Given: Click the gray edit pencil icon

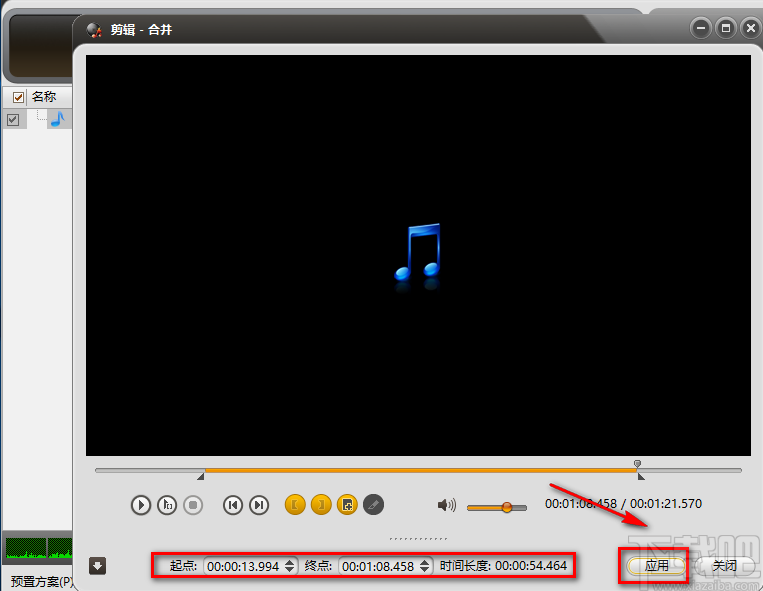Looking at the screenshot, I should pyautogui.click(x=373, y=505).
